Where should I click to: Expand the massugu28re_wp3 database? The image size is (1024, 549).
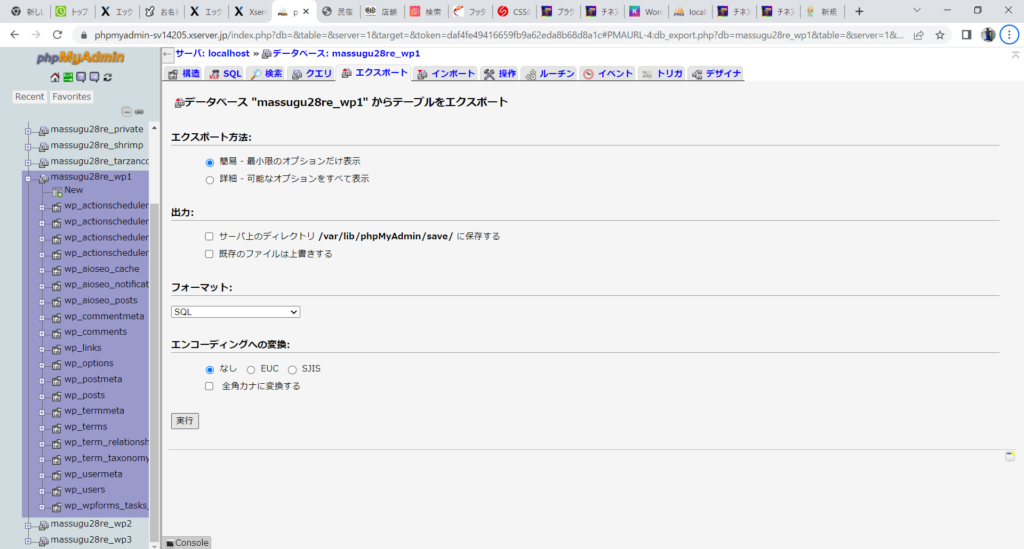(x=28, y=541)
